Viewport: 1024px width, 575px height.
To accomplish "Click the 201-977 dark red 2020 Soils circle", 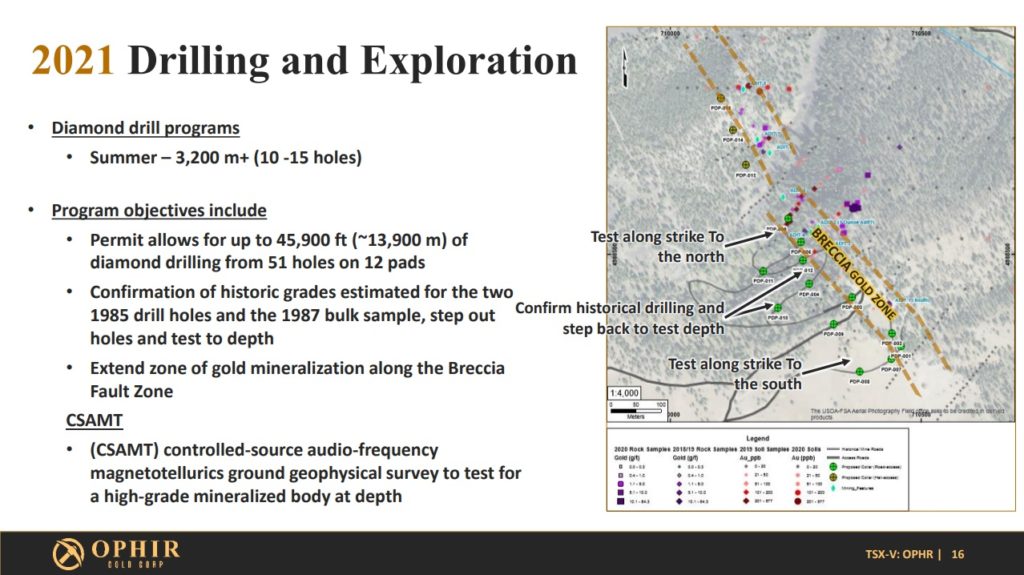I will pos(798,501).
